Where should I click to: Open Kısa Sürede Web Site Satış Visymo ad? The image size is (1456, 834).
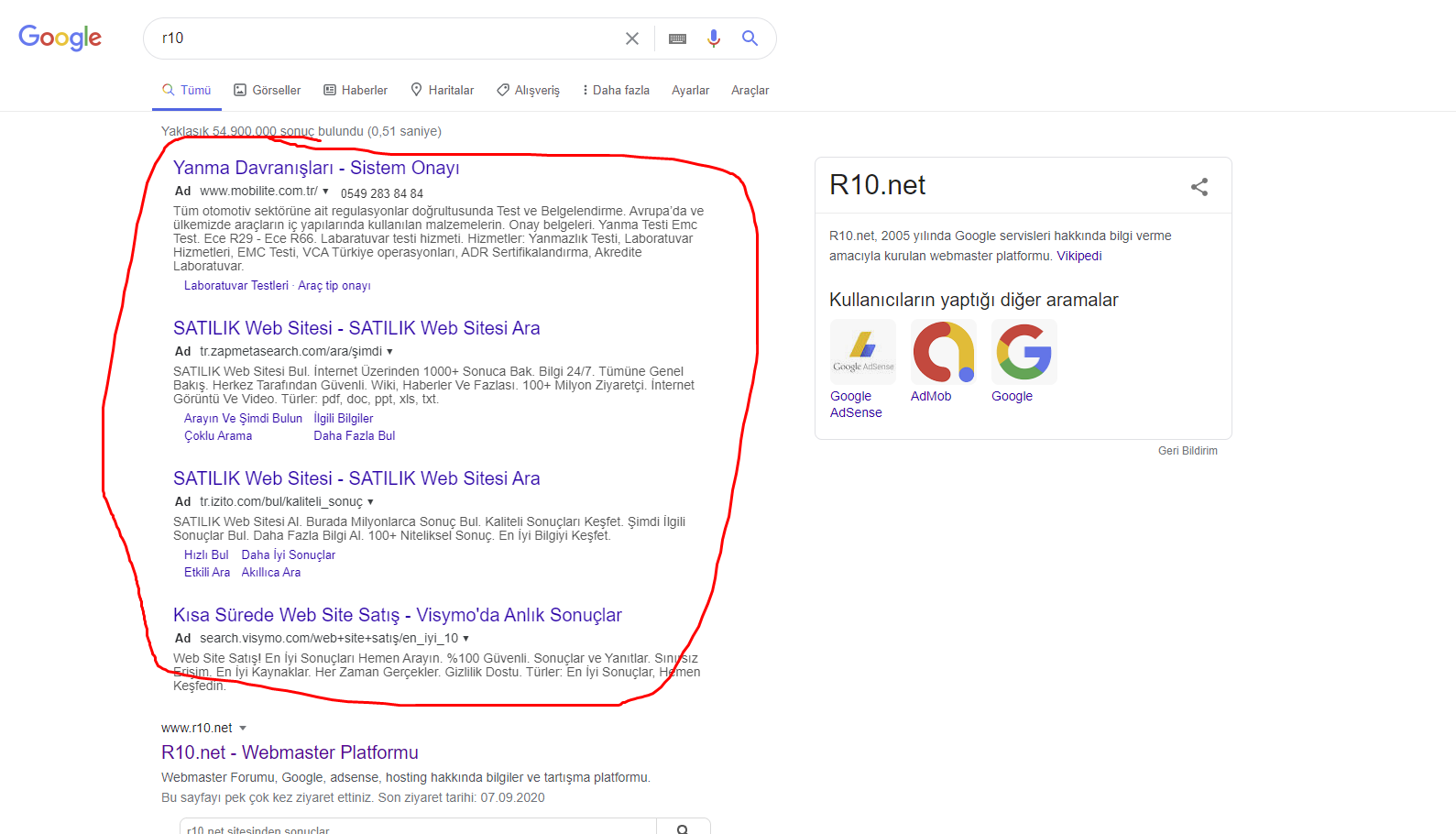coord(398,615)
